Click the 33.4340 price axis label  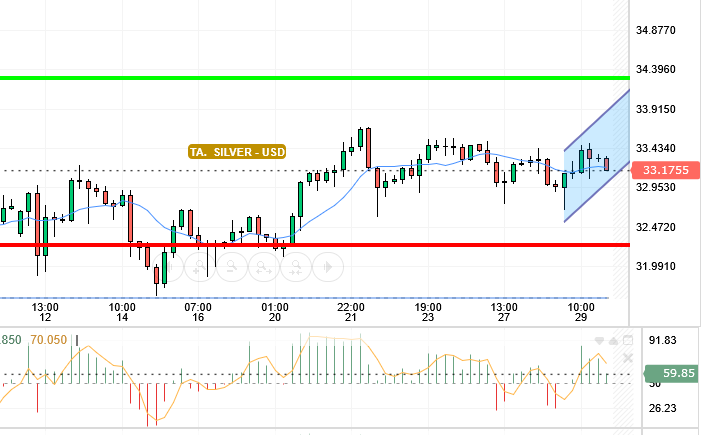[x=655, y=148]
